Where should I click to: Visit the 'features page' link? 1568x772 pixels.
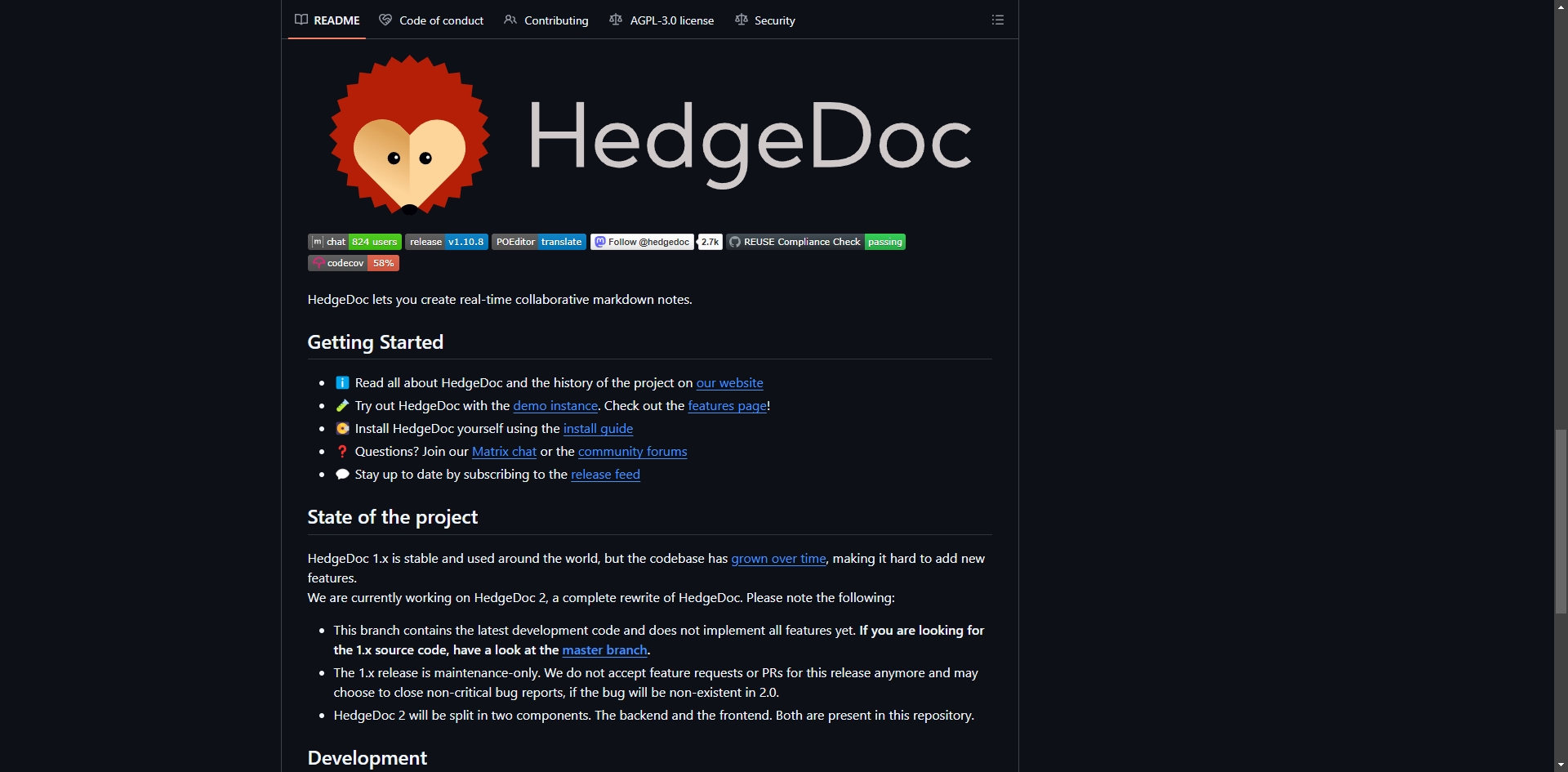click(727, 406)
